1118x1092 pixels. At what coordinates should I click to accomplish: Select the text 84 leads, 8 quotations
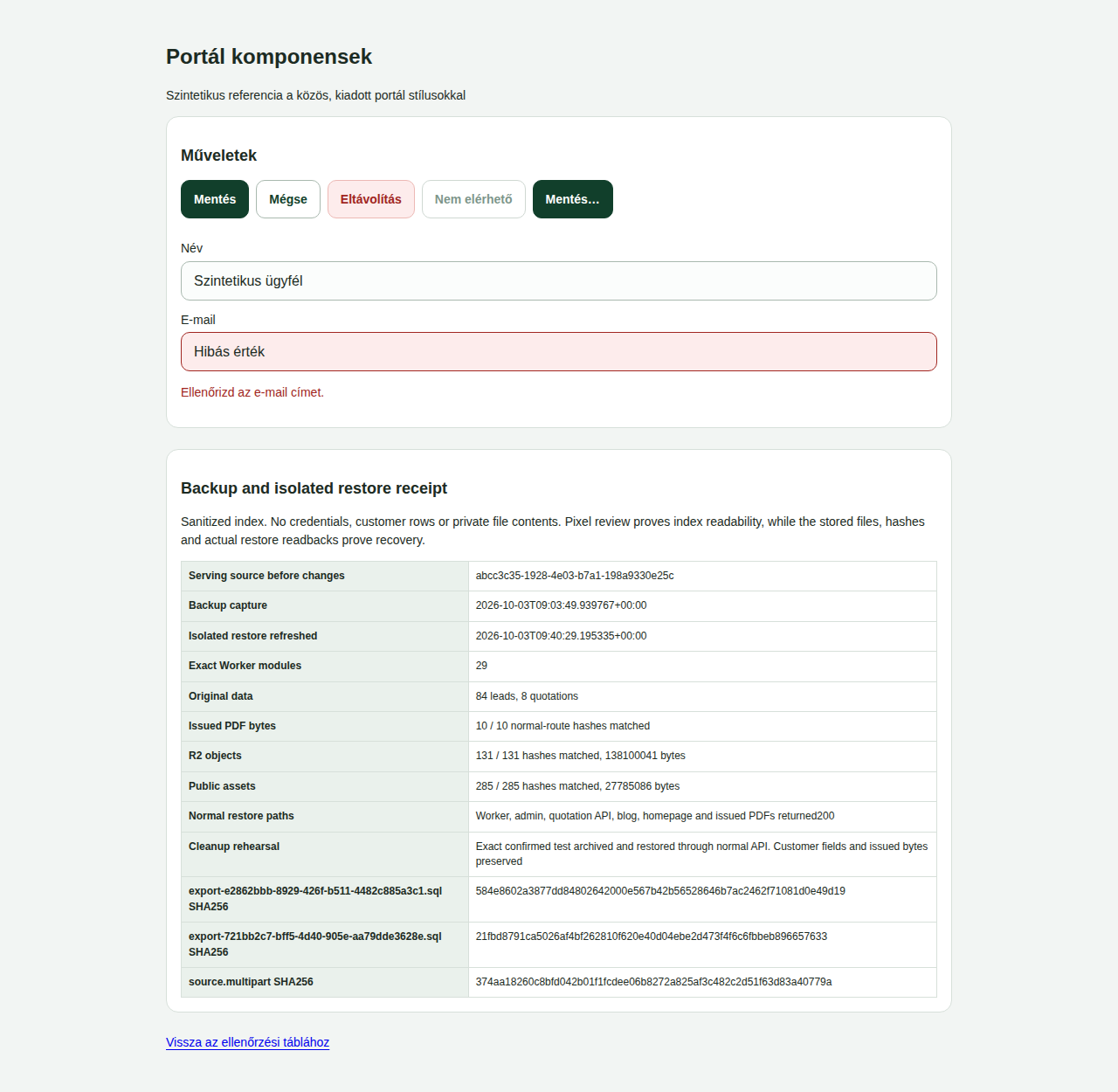(527, 696)
